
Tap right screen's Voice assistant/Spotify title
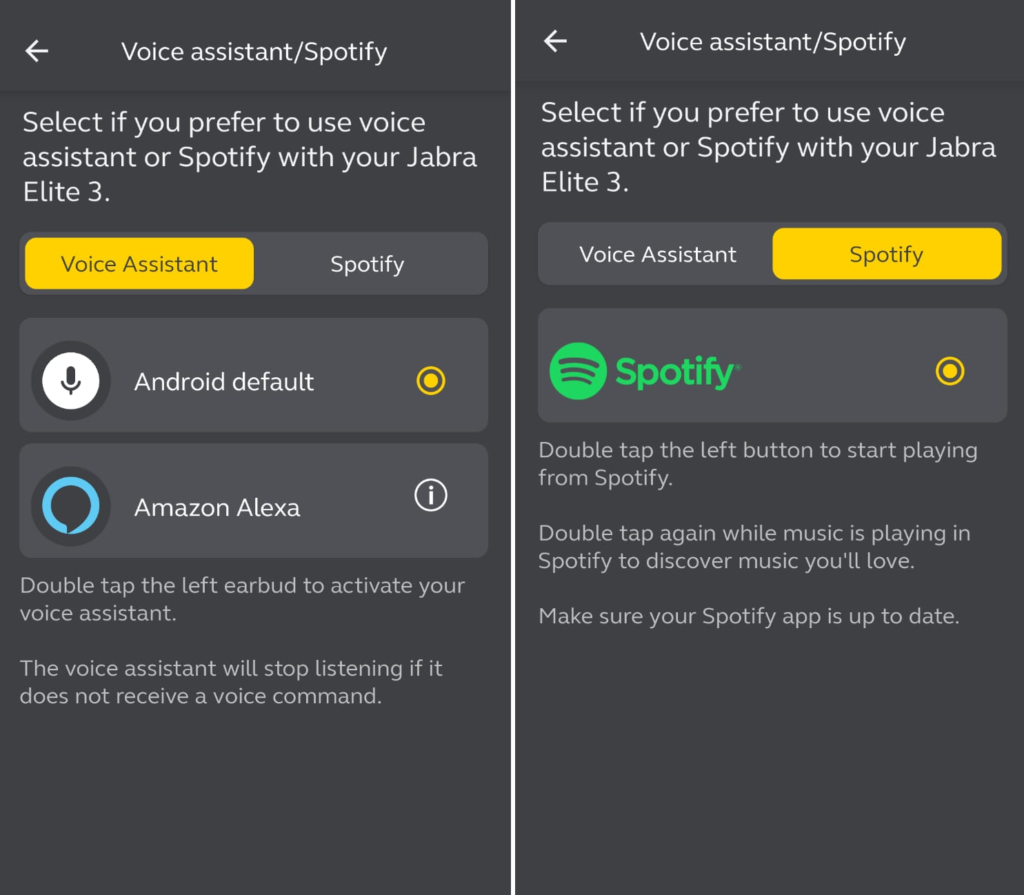(x=773, y=42)
